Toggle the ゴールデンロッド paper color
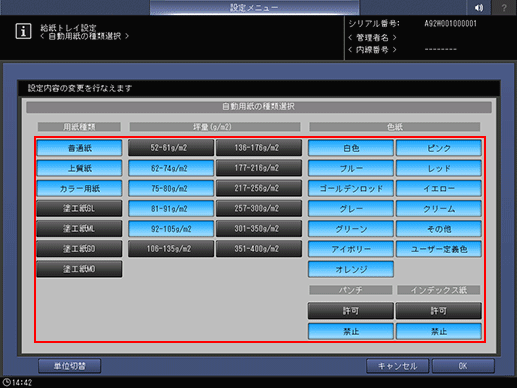 click(351, 188)
